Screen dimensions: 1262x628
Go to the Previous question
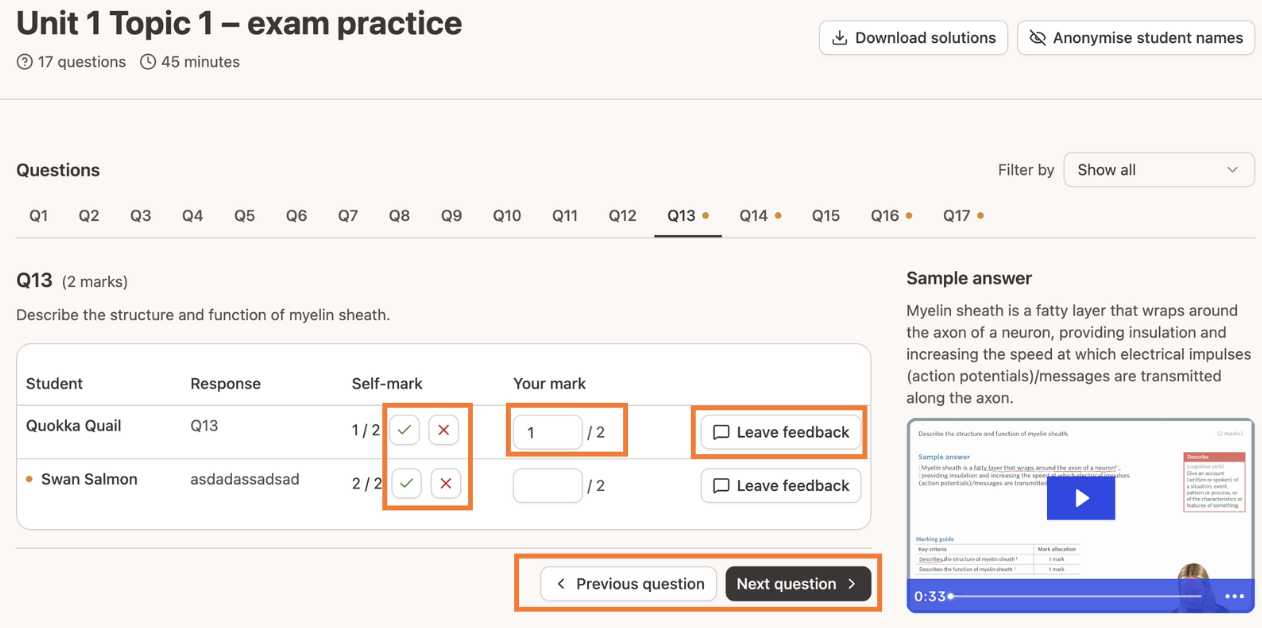tap(629, 584)
